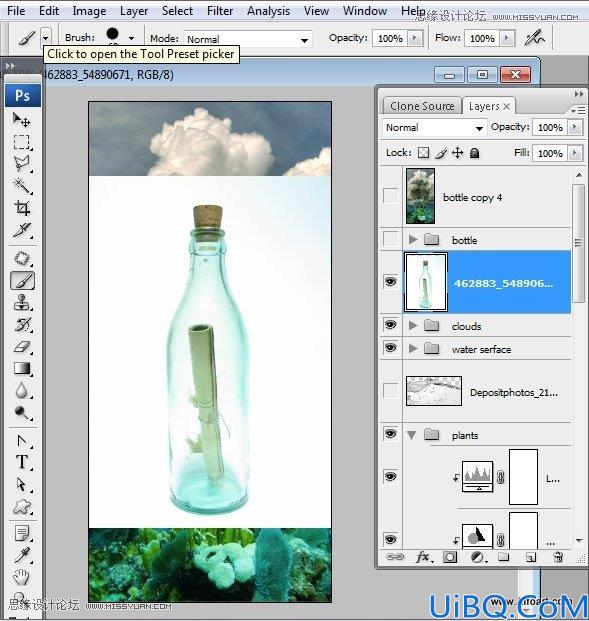Toggle lock transparent pixels

coord(423,153)
